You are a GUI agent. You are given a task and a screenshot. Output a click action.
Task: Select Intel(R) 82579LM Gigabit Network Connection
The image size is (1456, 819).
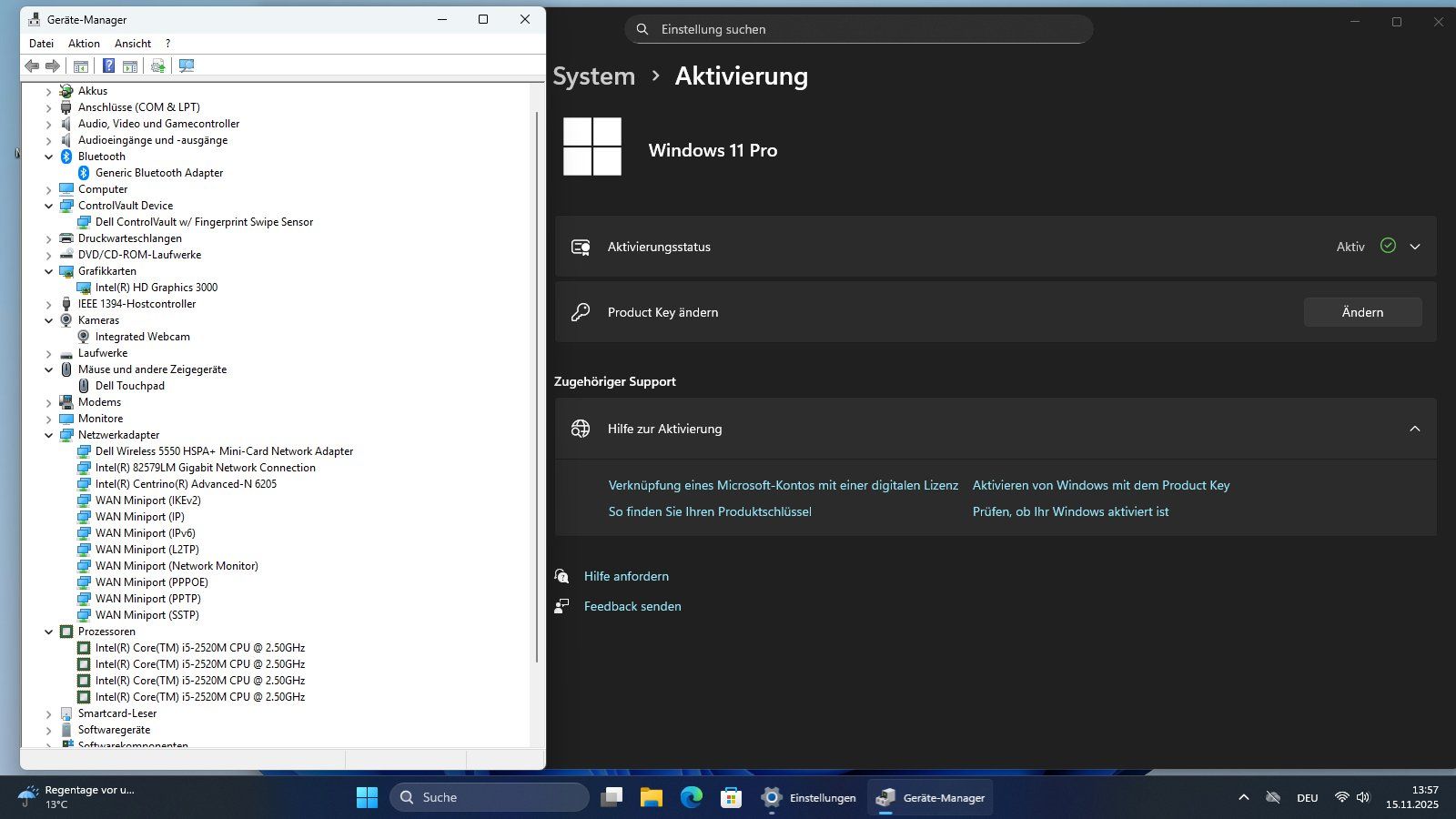tap(206, 468)
